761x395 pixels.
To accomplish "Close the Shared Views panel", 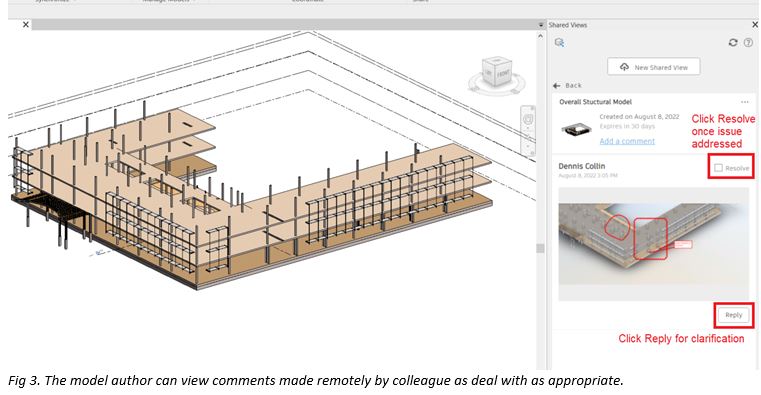I will 755,24.
